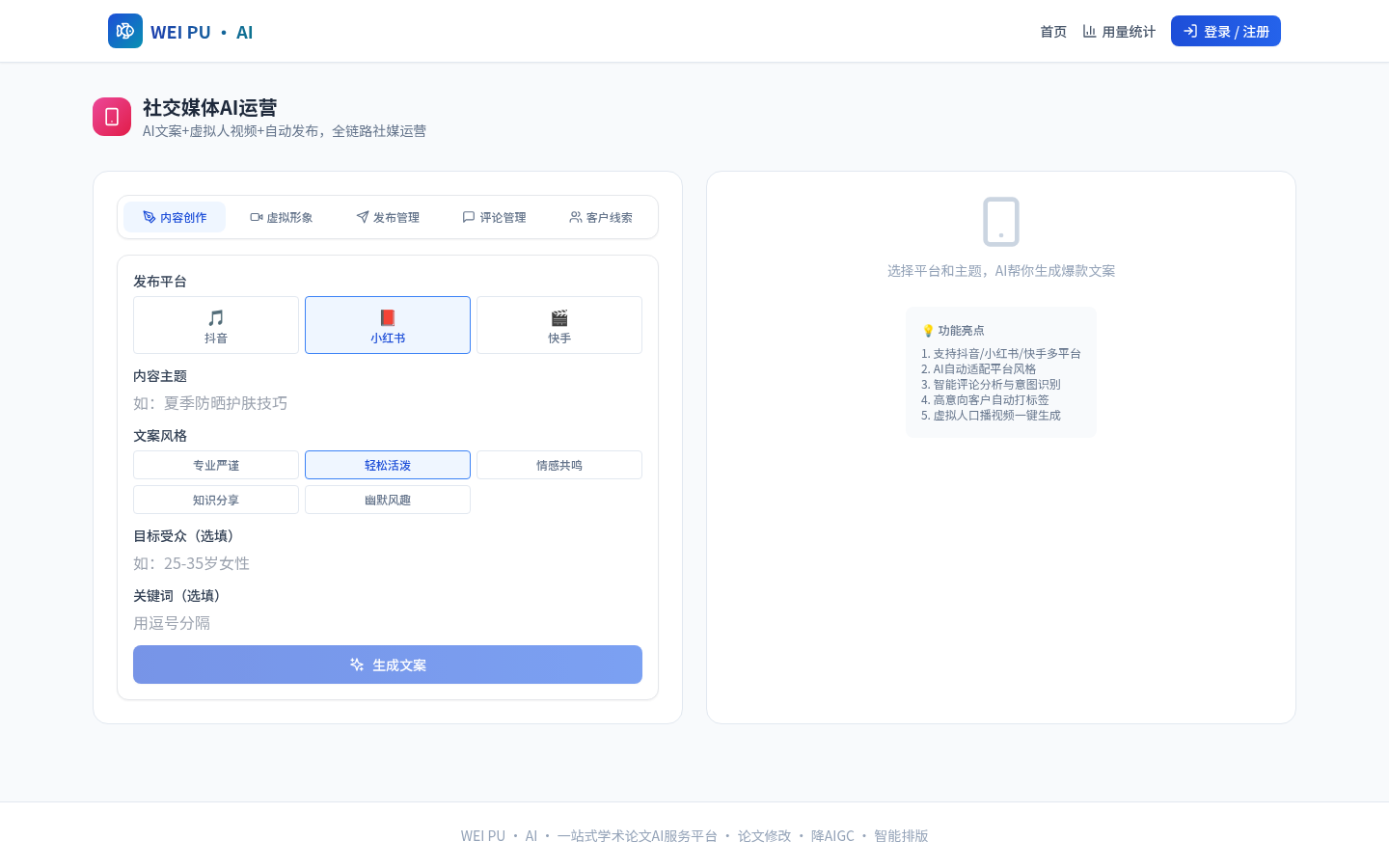Viewport: 1389px width, 868px height.
Task: Click the 登录 / 注册 button
Action: pyautogui.click(x=1226, y=31)
